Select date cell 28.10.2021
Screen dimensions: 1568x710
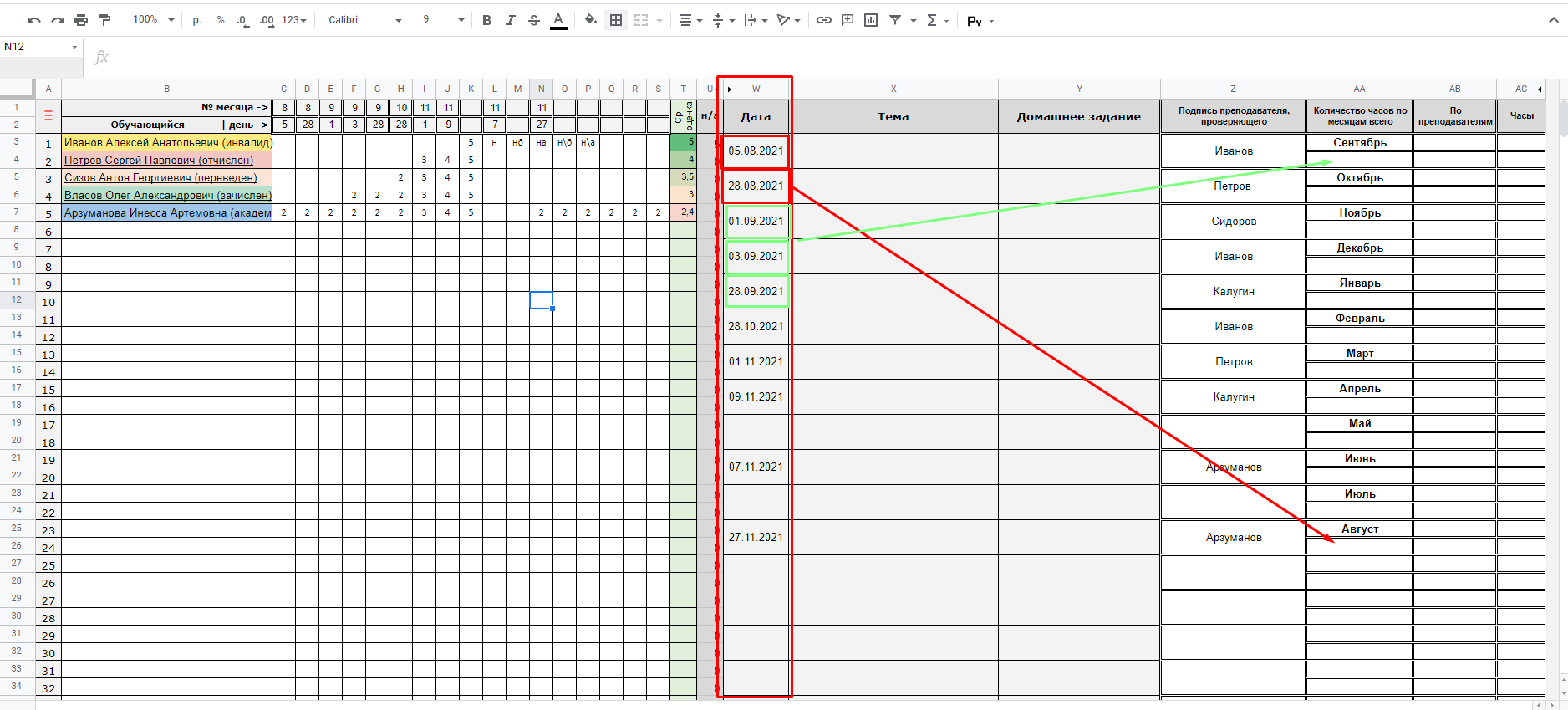pyautogui.click(x=756, y=326)
